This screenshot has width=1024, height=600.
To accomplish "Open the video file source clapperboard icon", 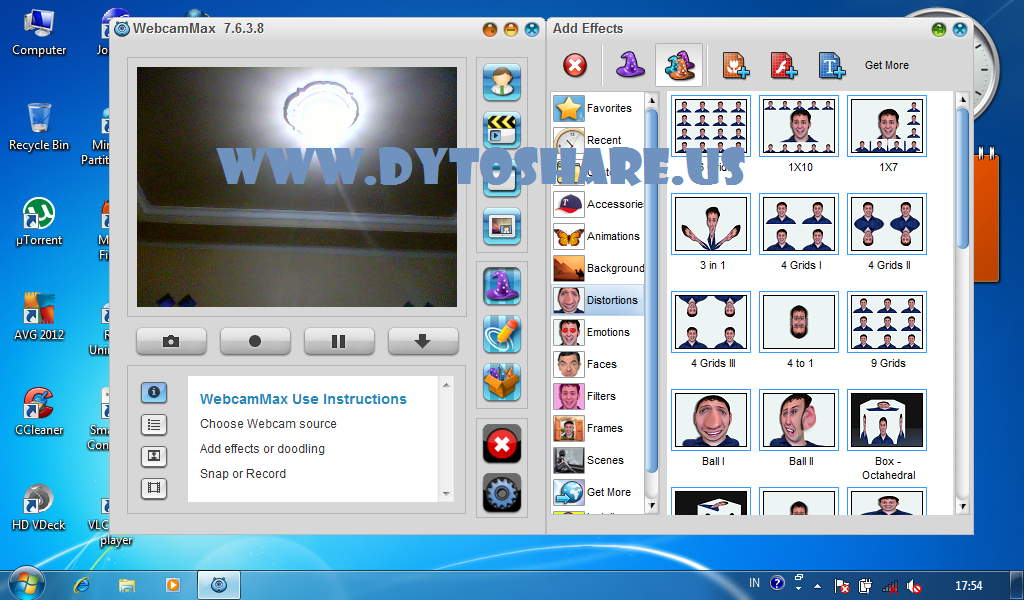I will click(x=502, y=130).
